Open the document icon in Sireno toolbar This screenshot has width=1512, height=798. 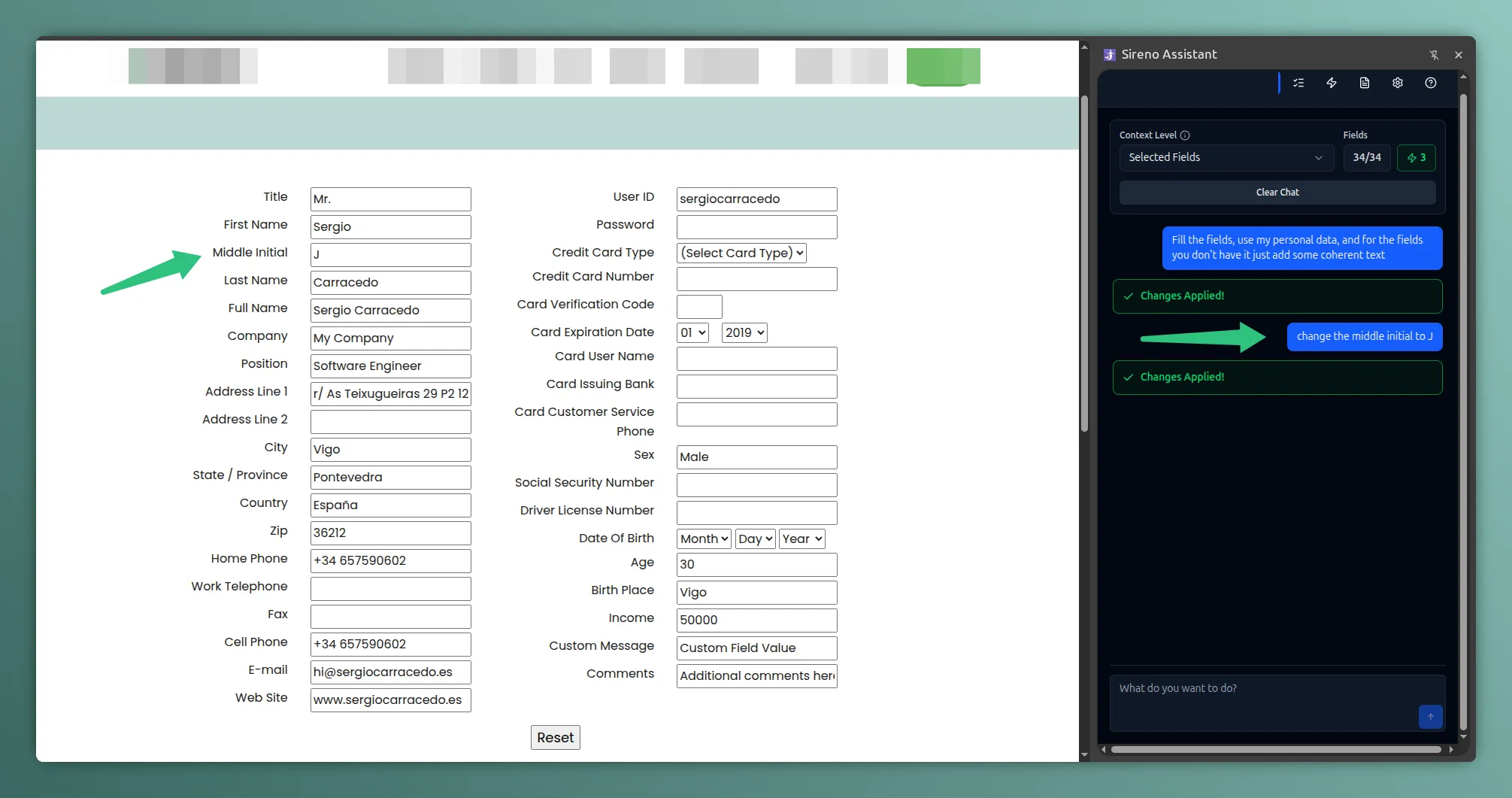coord(1365,83)
